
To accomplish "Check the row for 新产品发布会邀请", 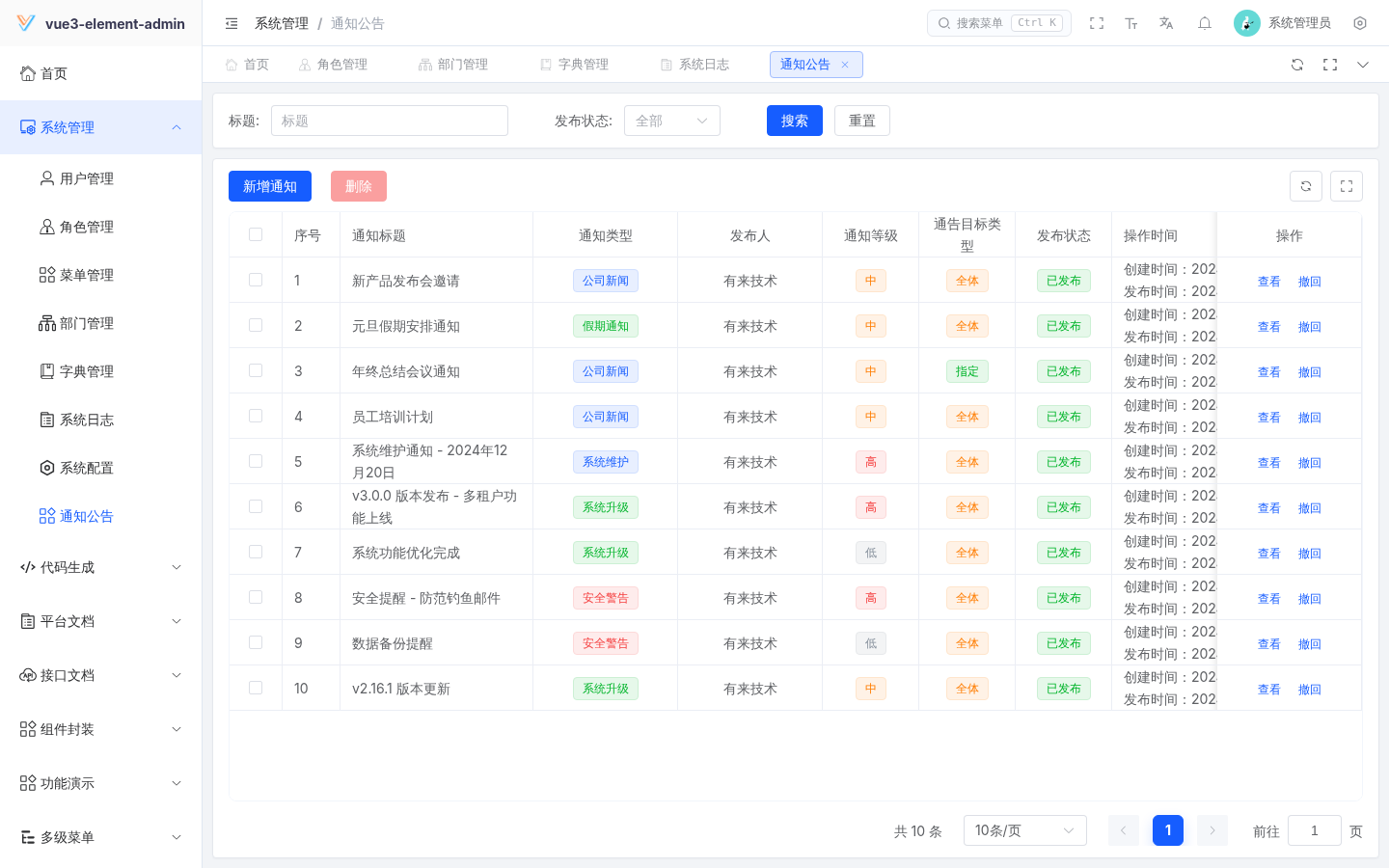I will click(x=256, y=280).
